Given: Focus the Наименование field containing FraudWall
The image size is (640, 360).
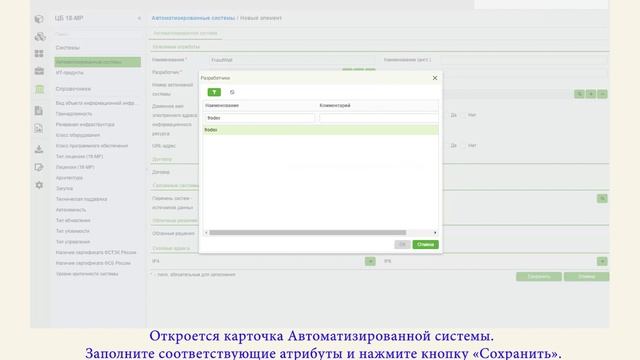Looking at the screenshot, I should coord(292,60).
